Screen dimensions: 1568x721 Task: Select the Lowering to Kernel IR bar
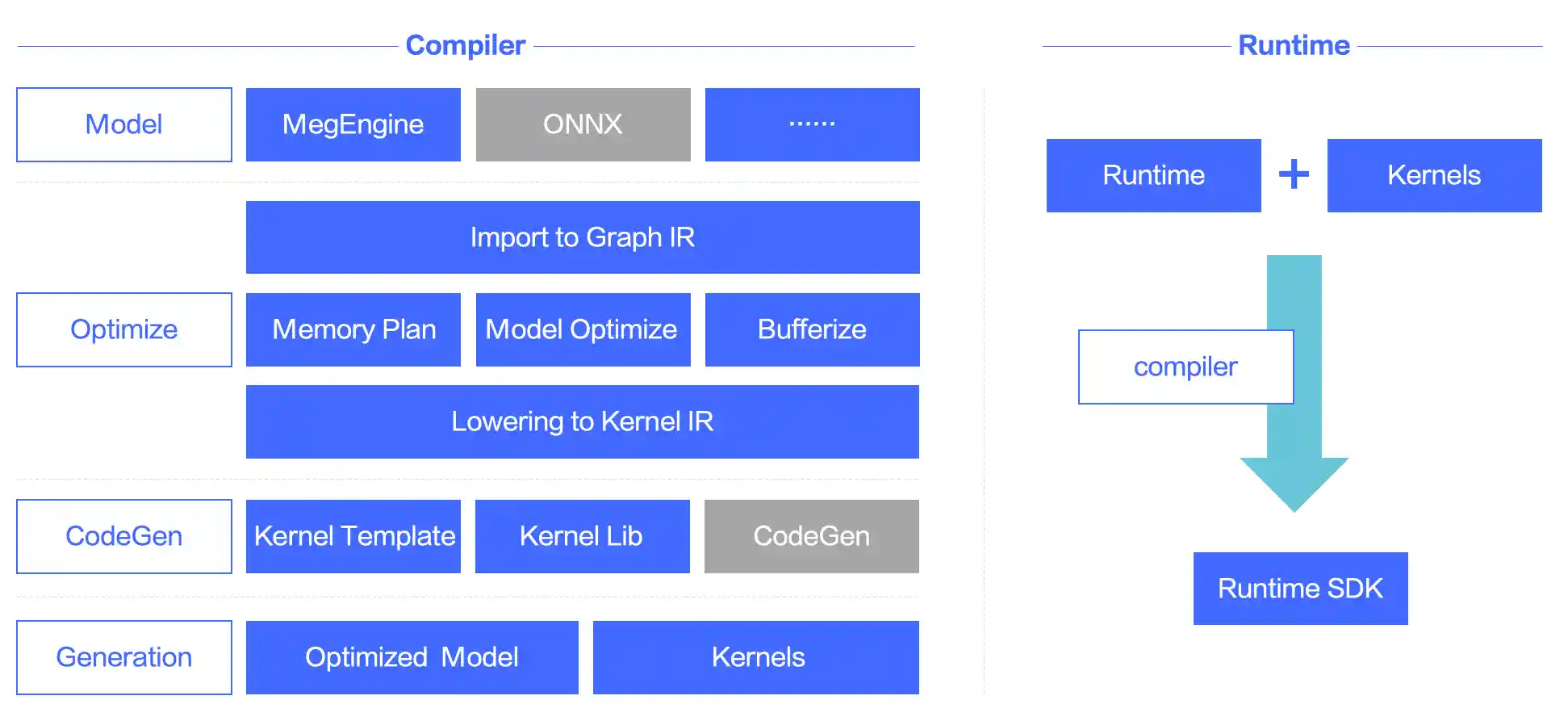pos(583,421)
